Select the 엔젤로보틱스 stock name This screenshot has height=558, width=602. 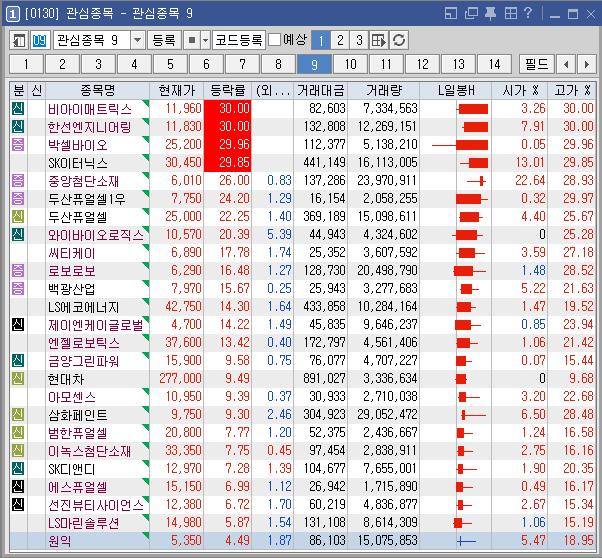click(x=83, y=343)
